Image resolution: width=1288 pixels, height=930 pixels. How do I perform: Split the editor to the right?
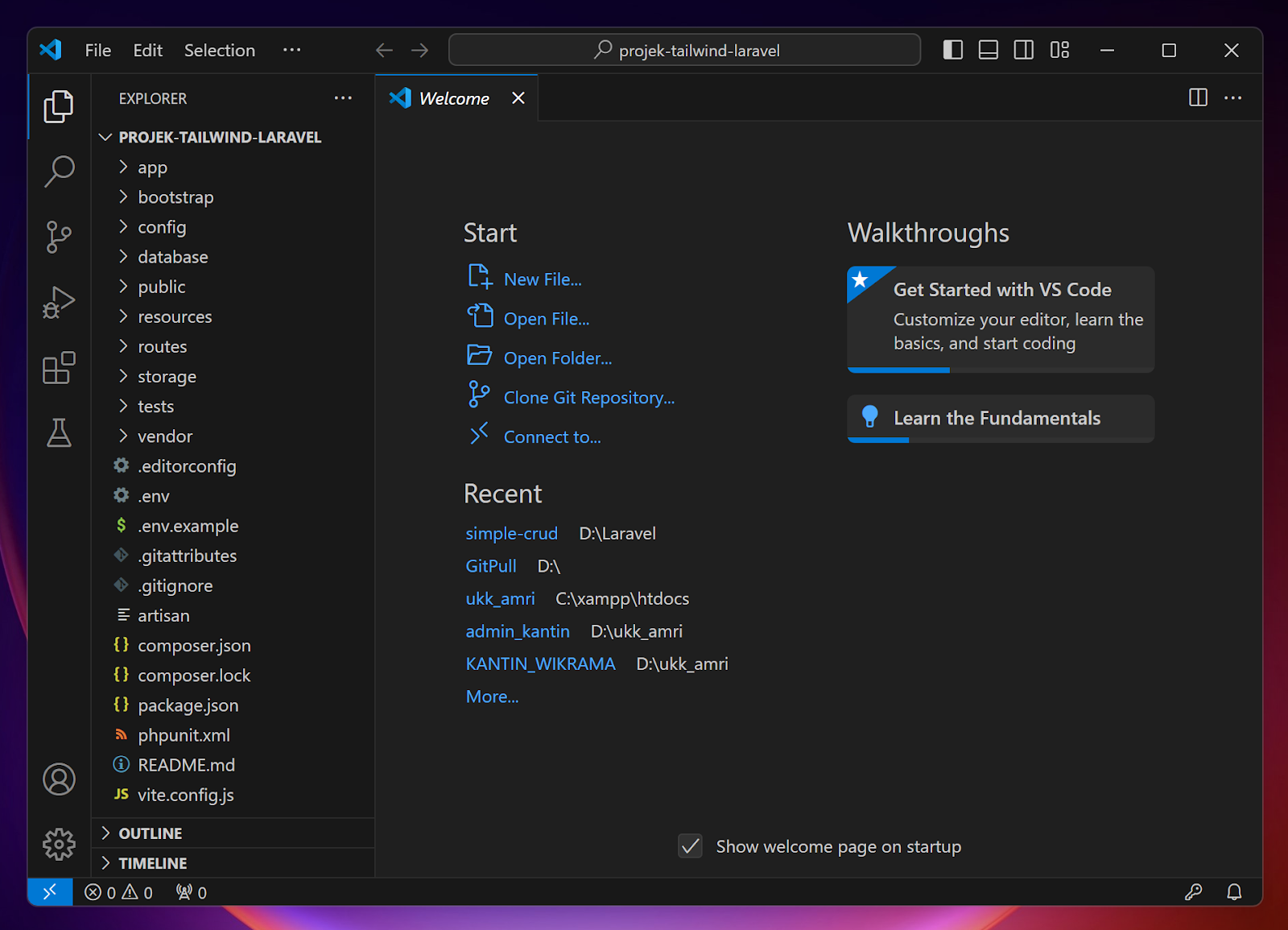click(x=1198, y=97)
